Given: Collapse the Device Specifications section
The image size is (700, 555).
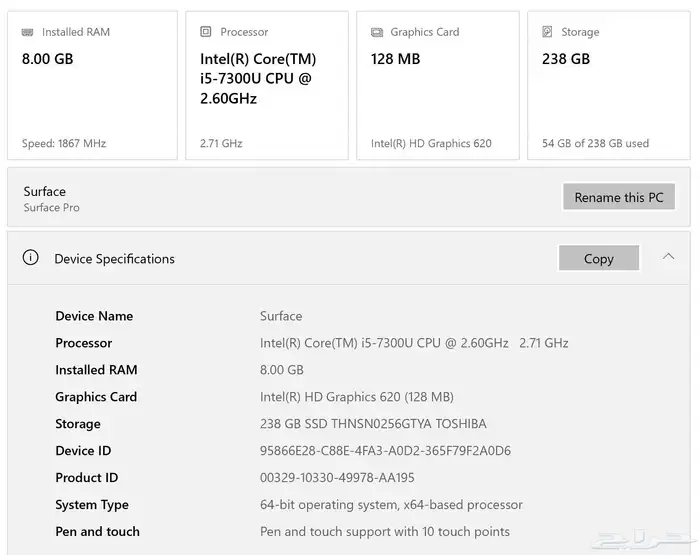Looking at the screenshot, I should click(x=668, y=257).
